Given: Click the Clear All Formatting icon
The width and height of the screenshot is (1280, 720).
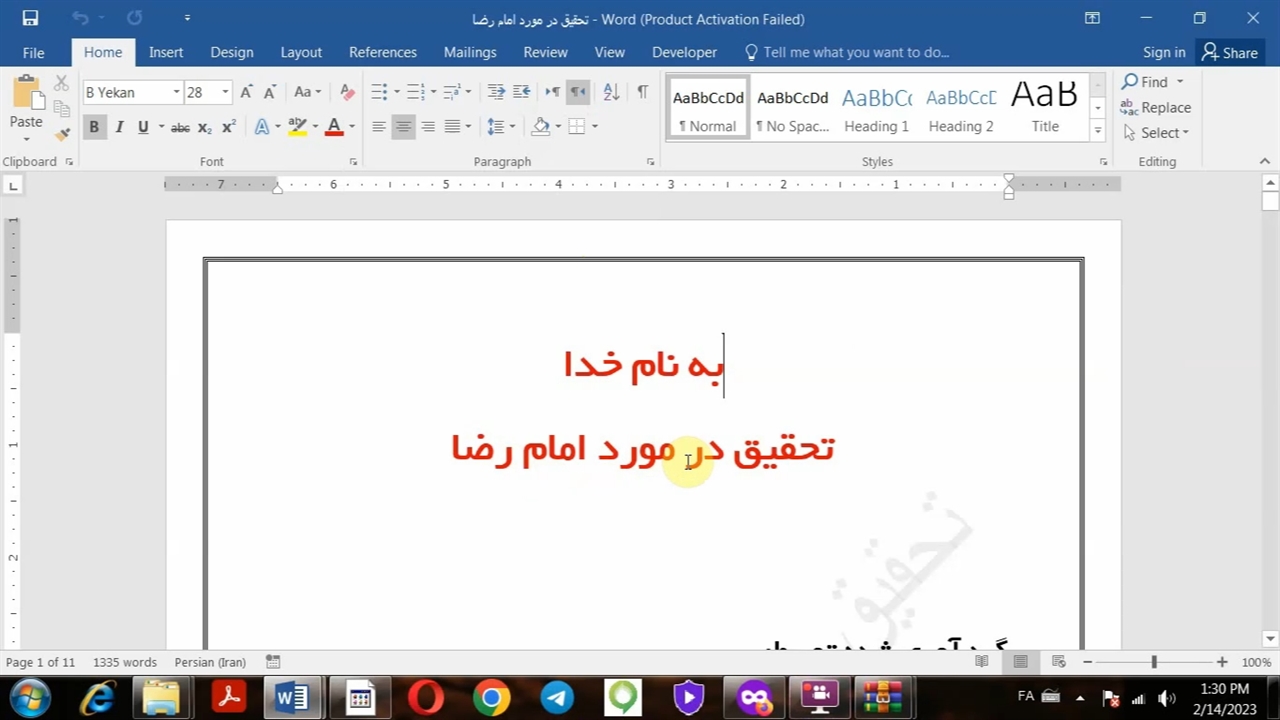Looking at the screenshot, I should click(x=347, y=92).
